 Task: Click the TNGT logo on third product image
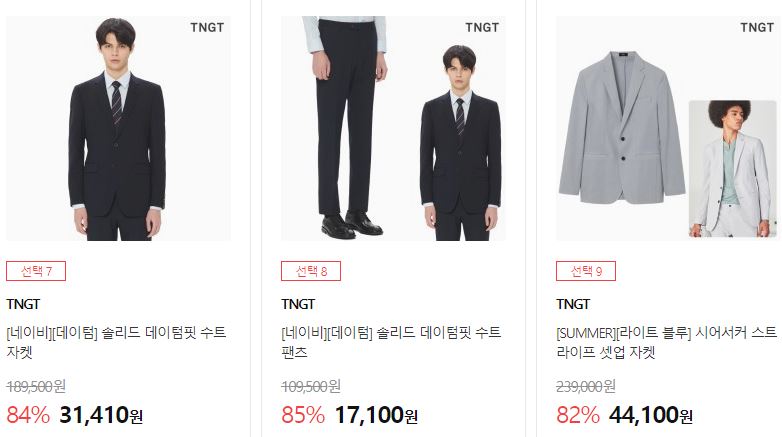coord(757,27)
